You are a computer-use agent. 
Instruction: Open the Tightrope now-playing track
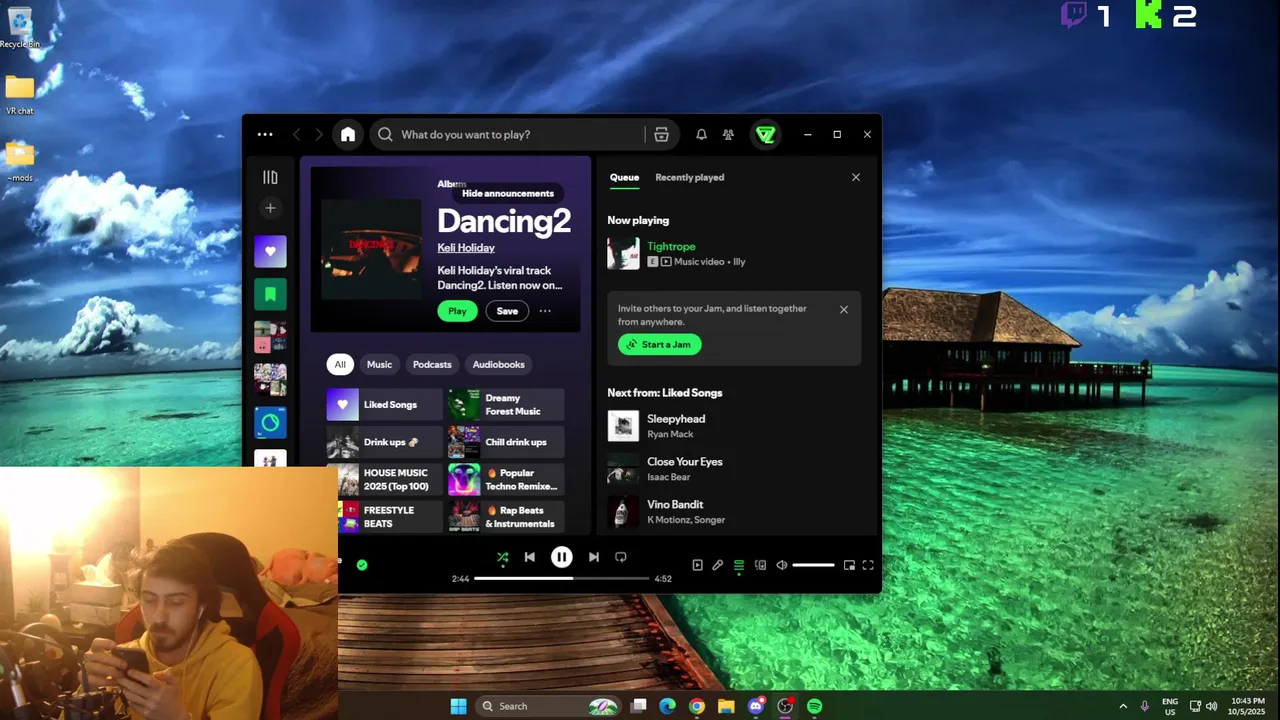tap(671, 246)
